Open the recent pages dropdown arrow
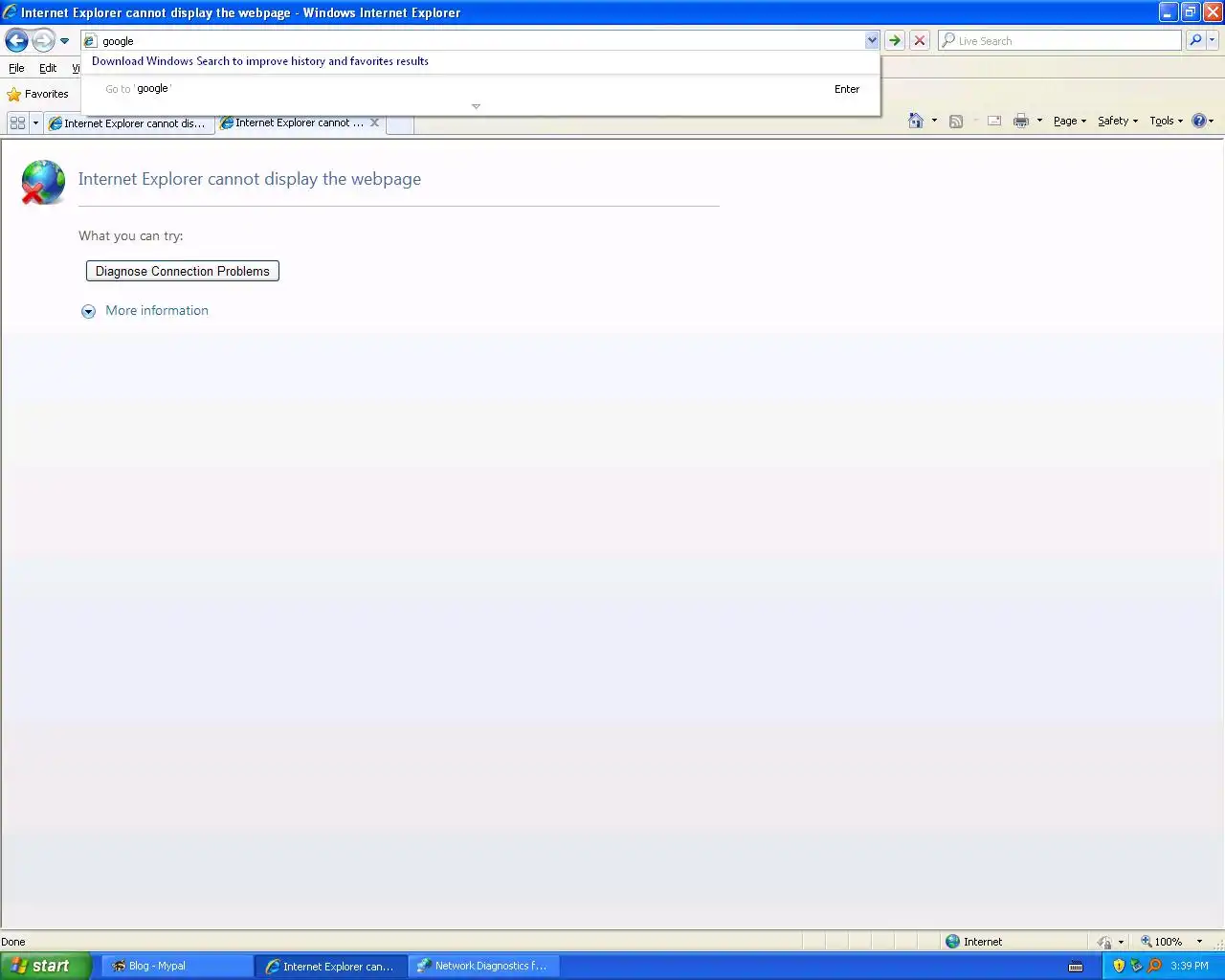The image size is (1225, 980). tap(64, 41)
